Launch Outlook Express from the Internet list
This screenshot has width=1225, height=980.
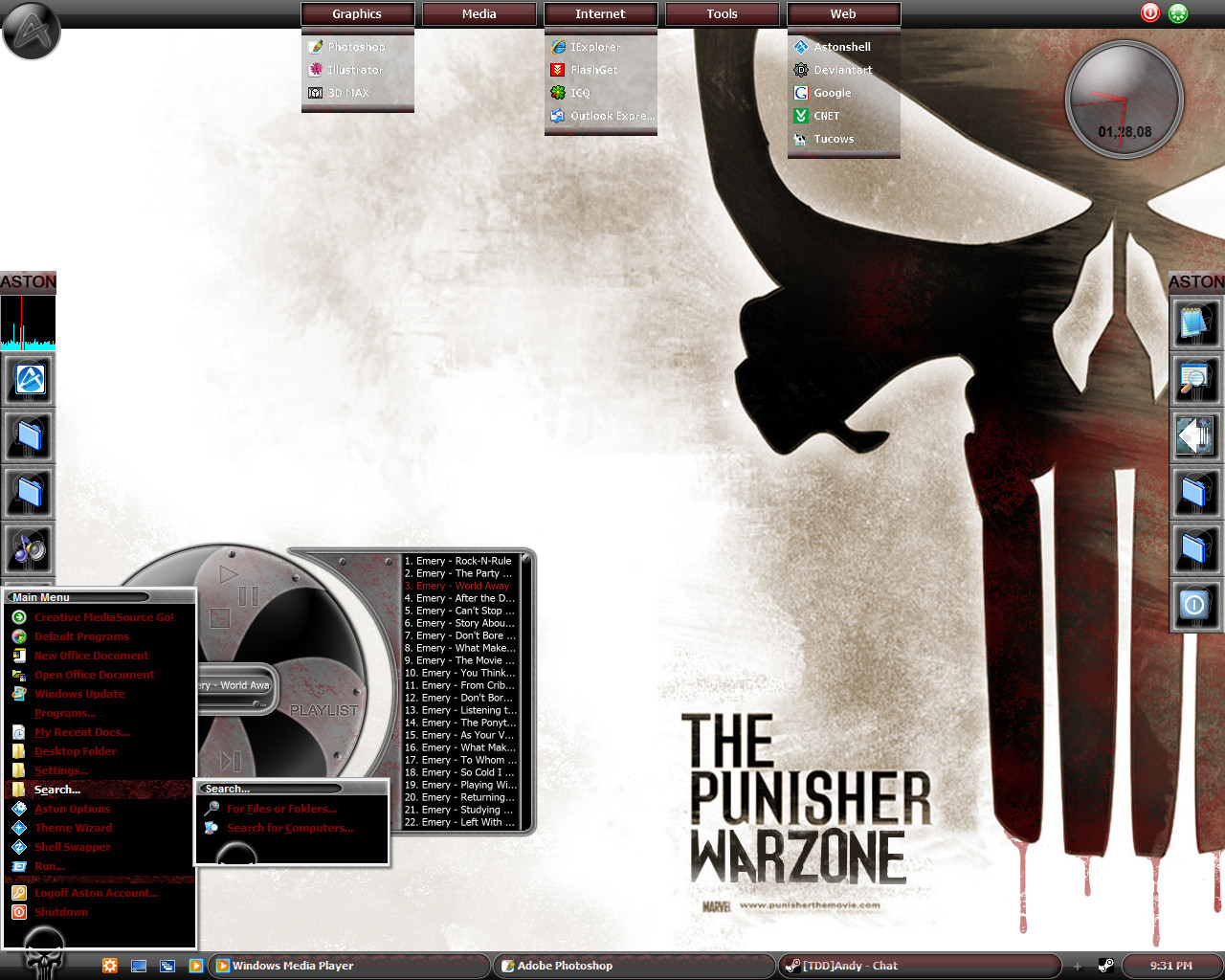coord(601,116)
